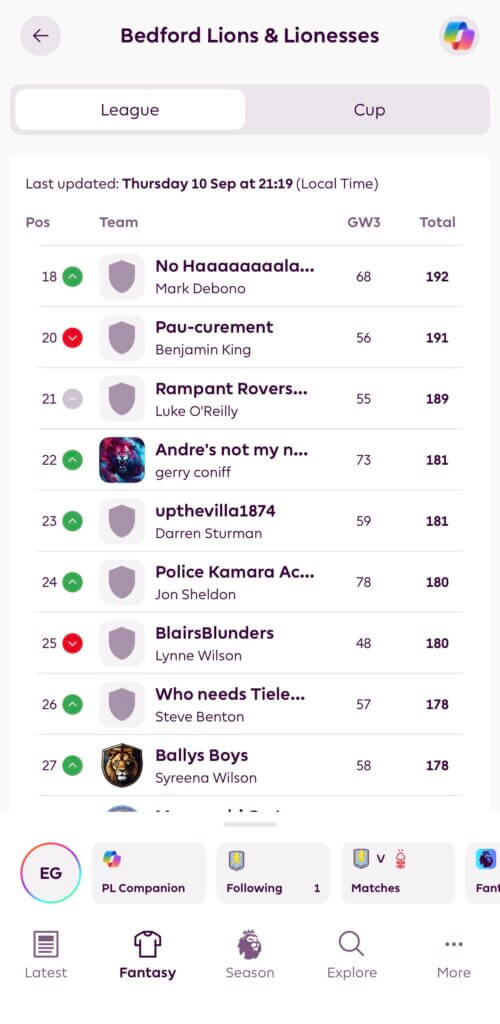Open the Following shortcut card

pyautogui.click(x=273, y=873)
